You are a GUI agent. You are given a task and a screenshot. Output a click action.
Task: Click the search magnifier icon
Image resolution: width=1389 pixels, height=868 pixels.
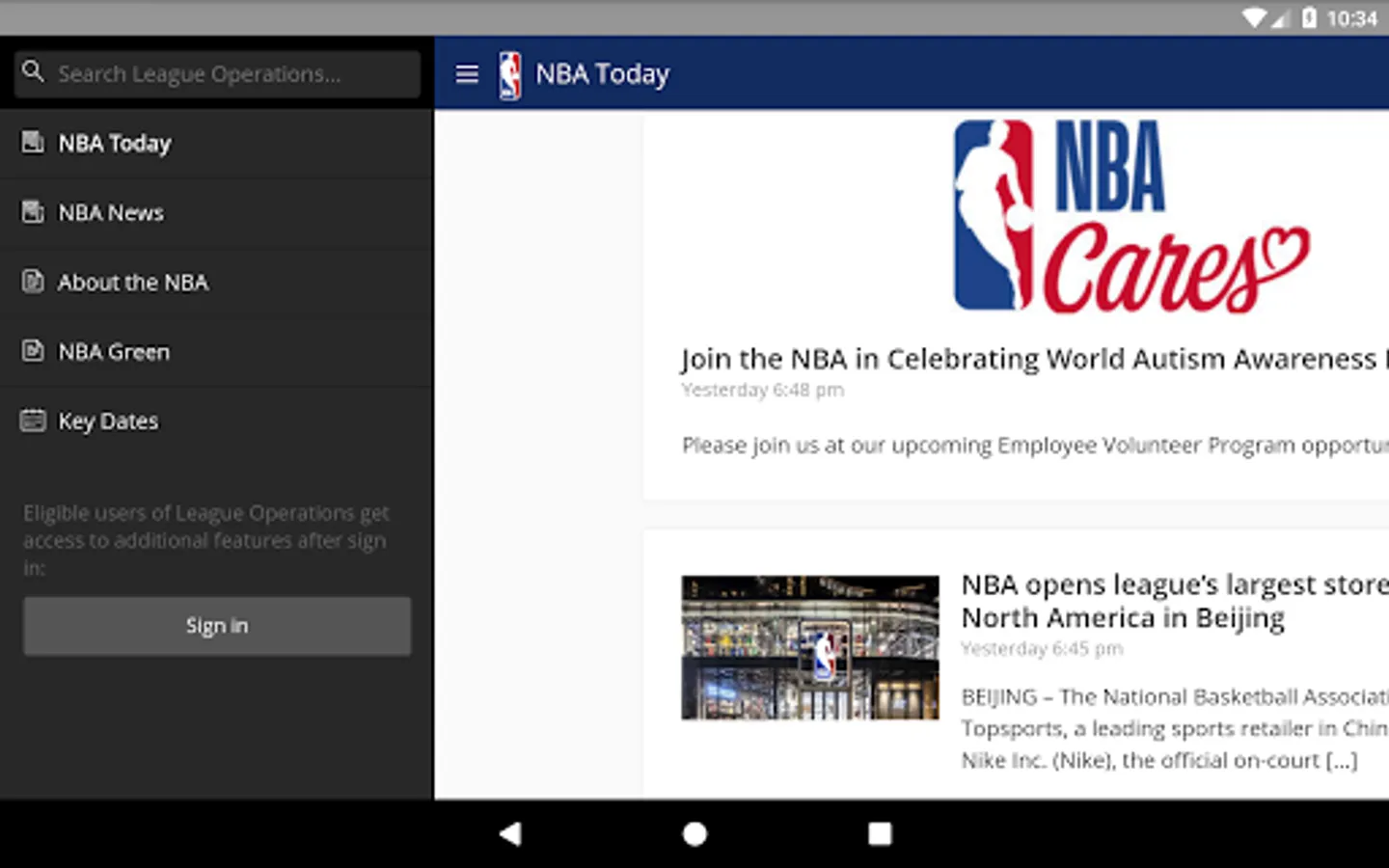click(x=33, y=71)
